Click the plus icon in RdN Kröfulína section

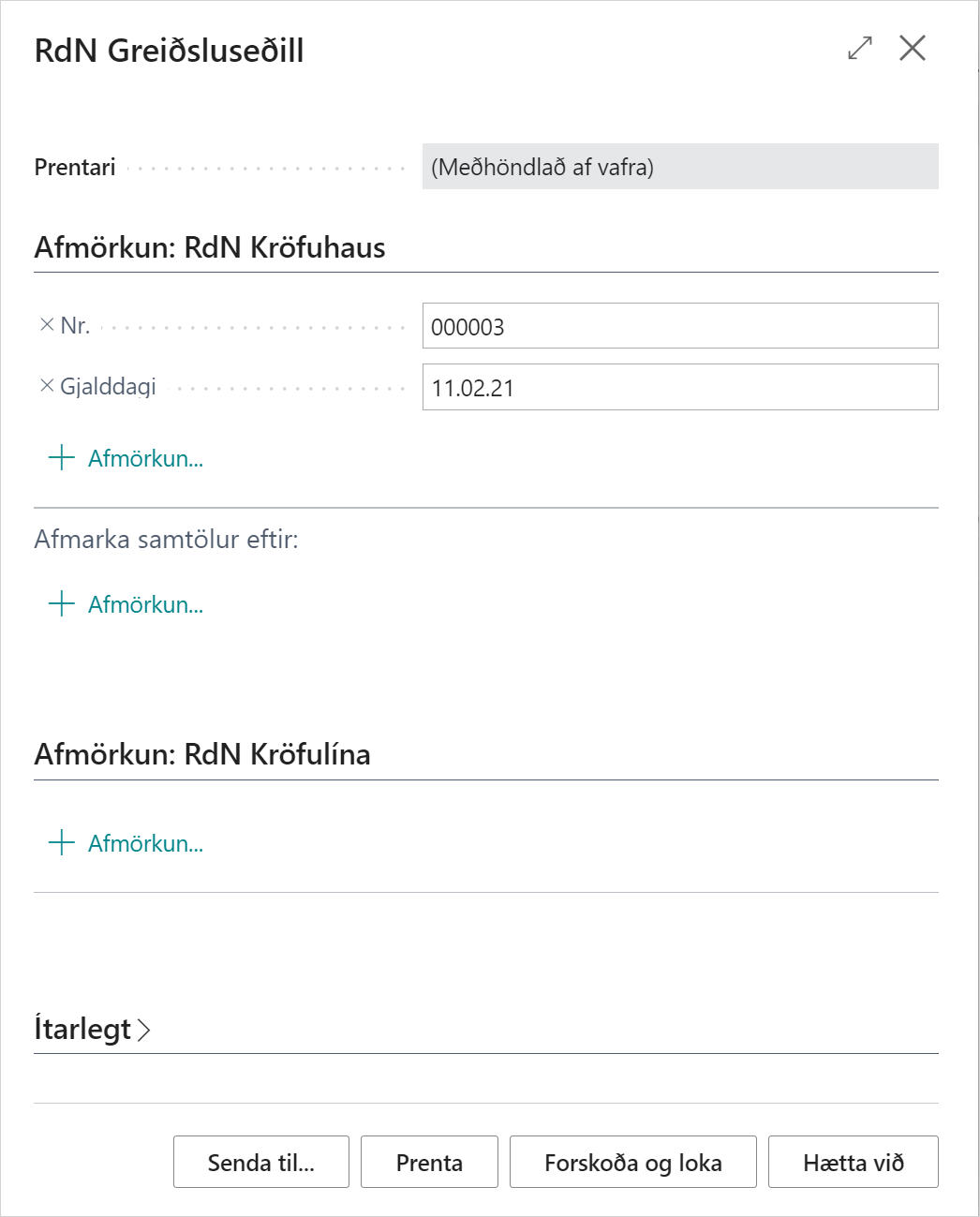pyautogui.click(x=60, y=843)
